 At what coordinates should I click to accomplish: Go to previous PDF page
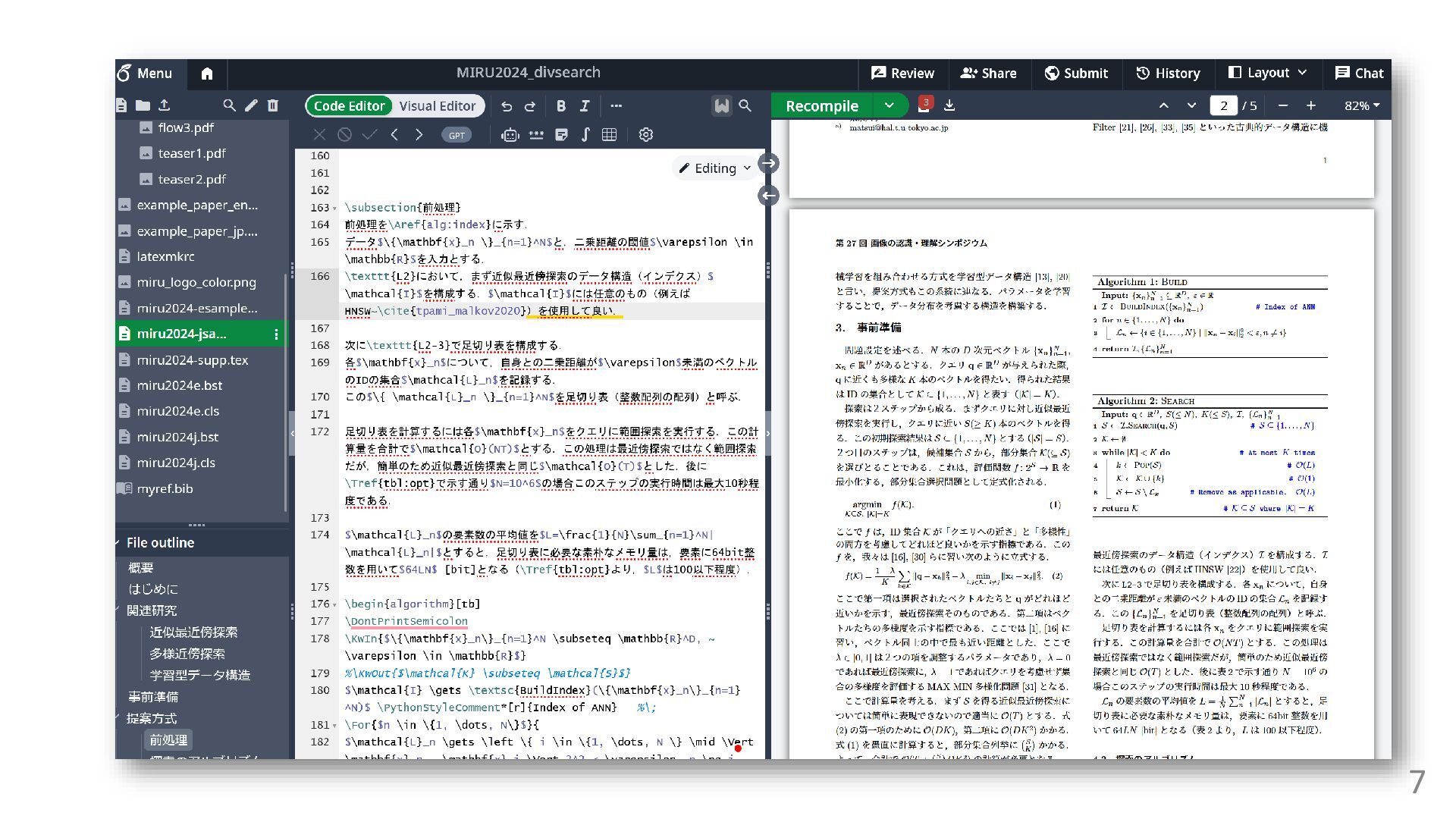point(1164,106)
